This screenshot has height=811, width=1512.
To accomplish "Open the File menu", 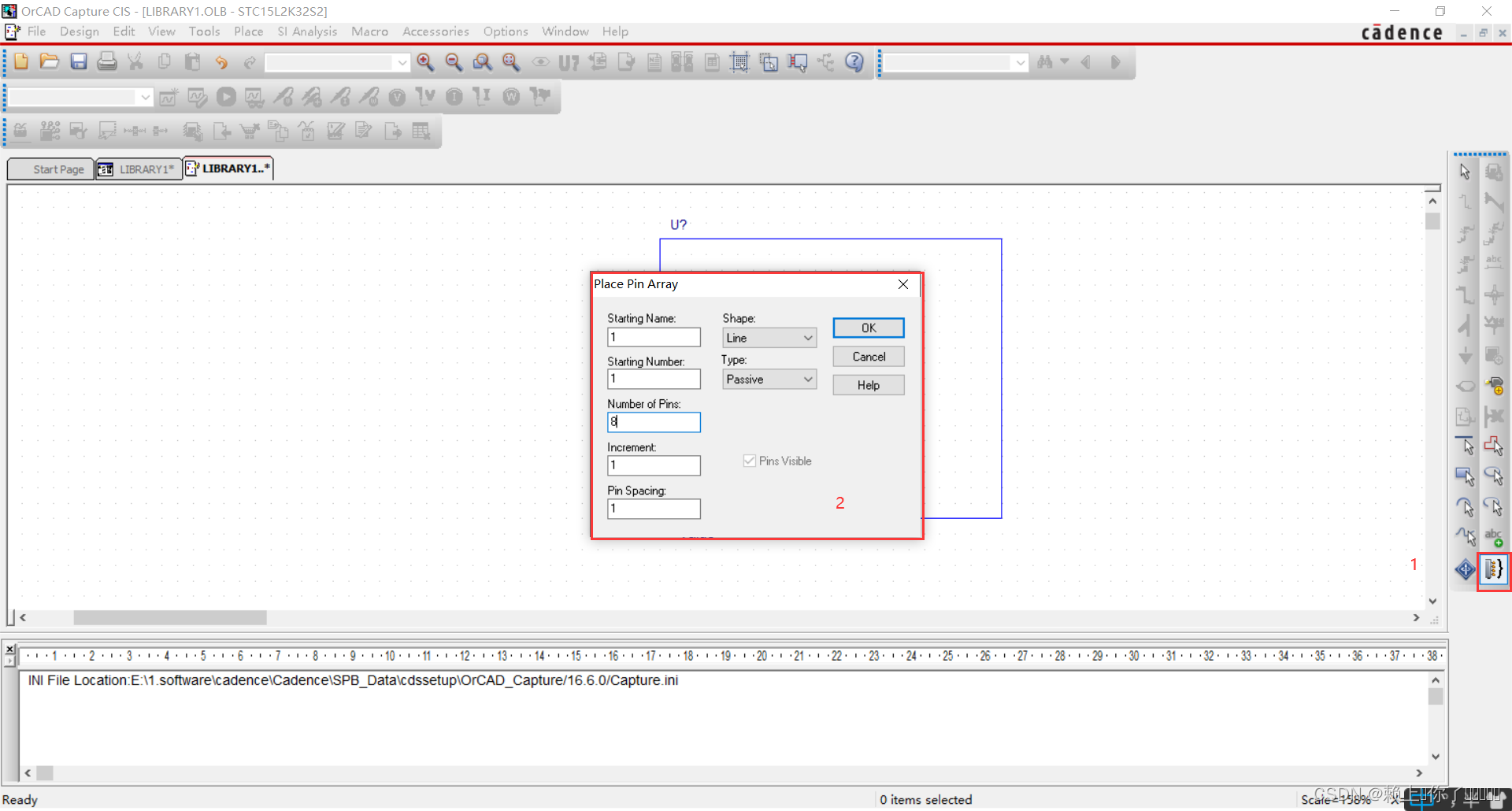I will click(36, 31).
